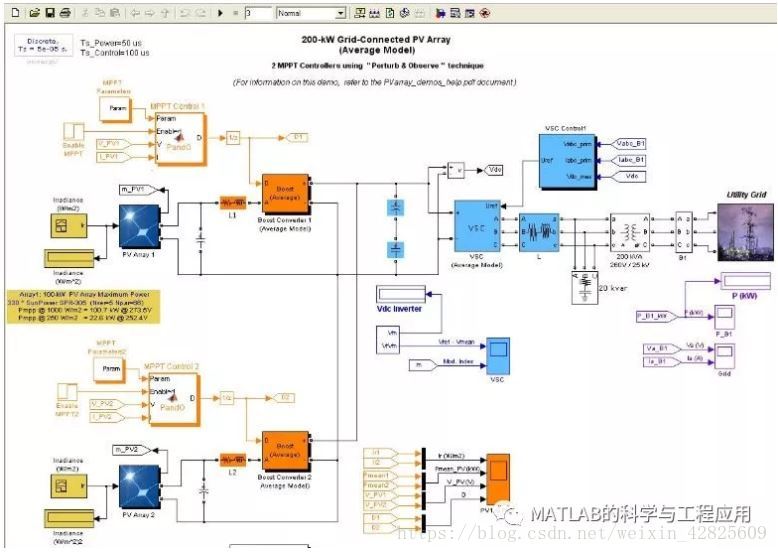The height and width of the screenshot is (553, 778).
Task: Open the P_B1 scope block
Action: pos(724,317)
